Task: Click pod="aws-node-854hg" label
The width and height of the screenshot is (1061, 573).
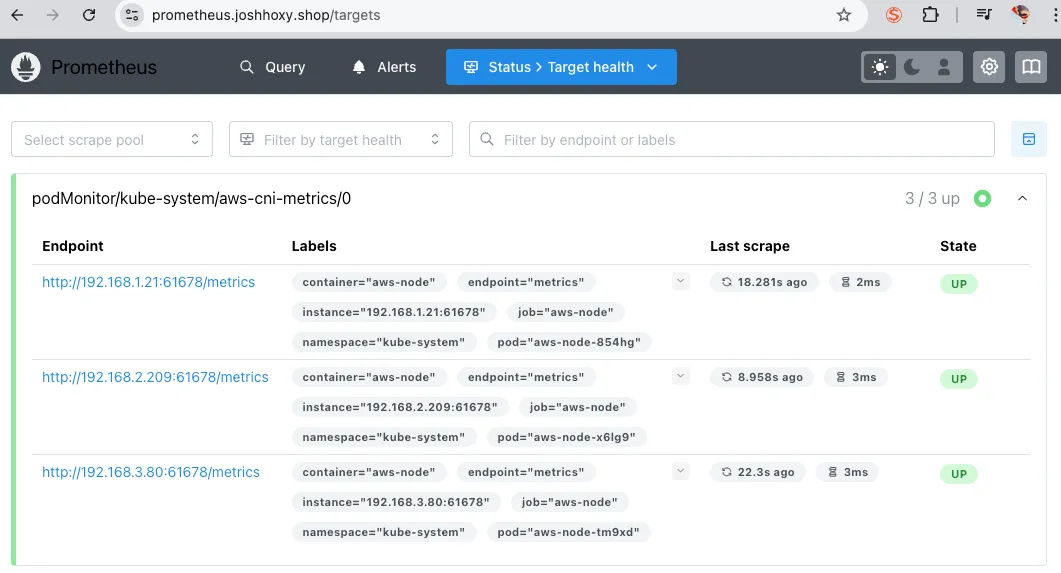Action: pyautogui.click(x=569, y=342)
